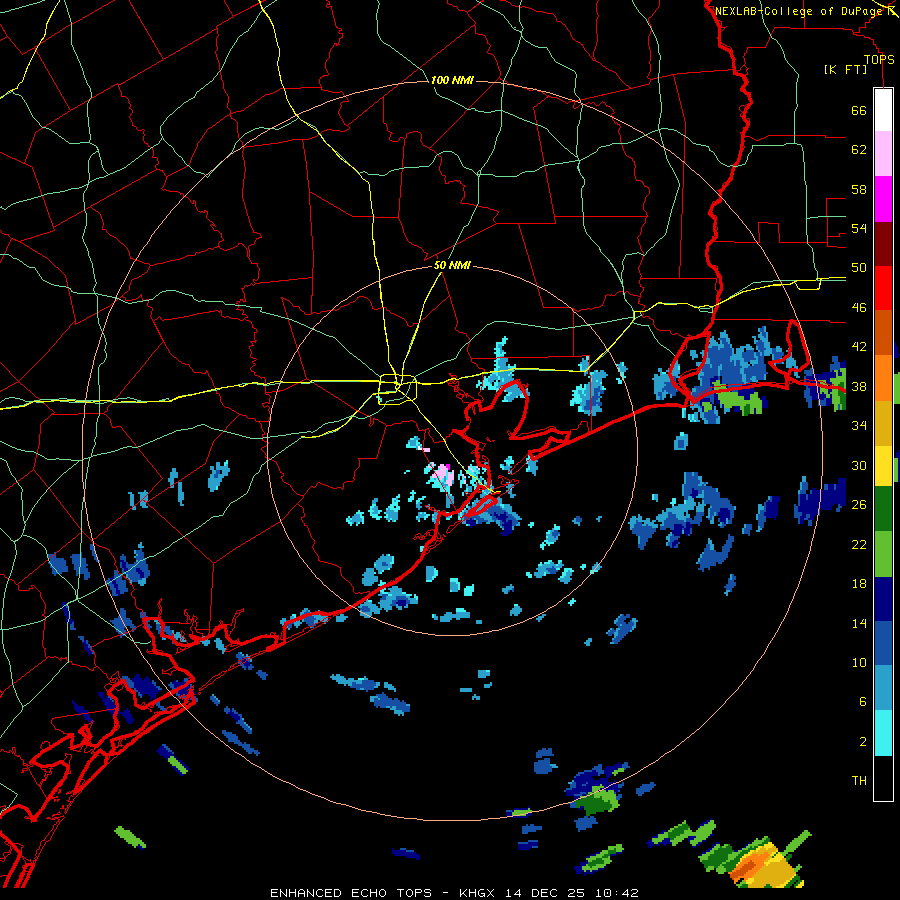Click the legend value 62
Screen dimensions: 900x900
(859, 150)
